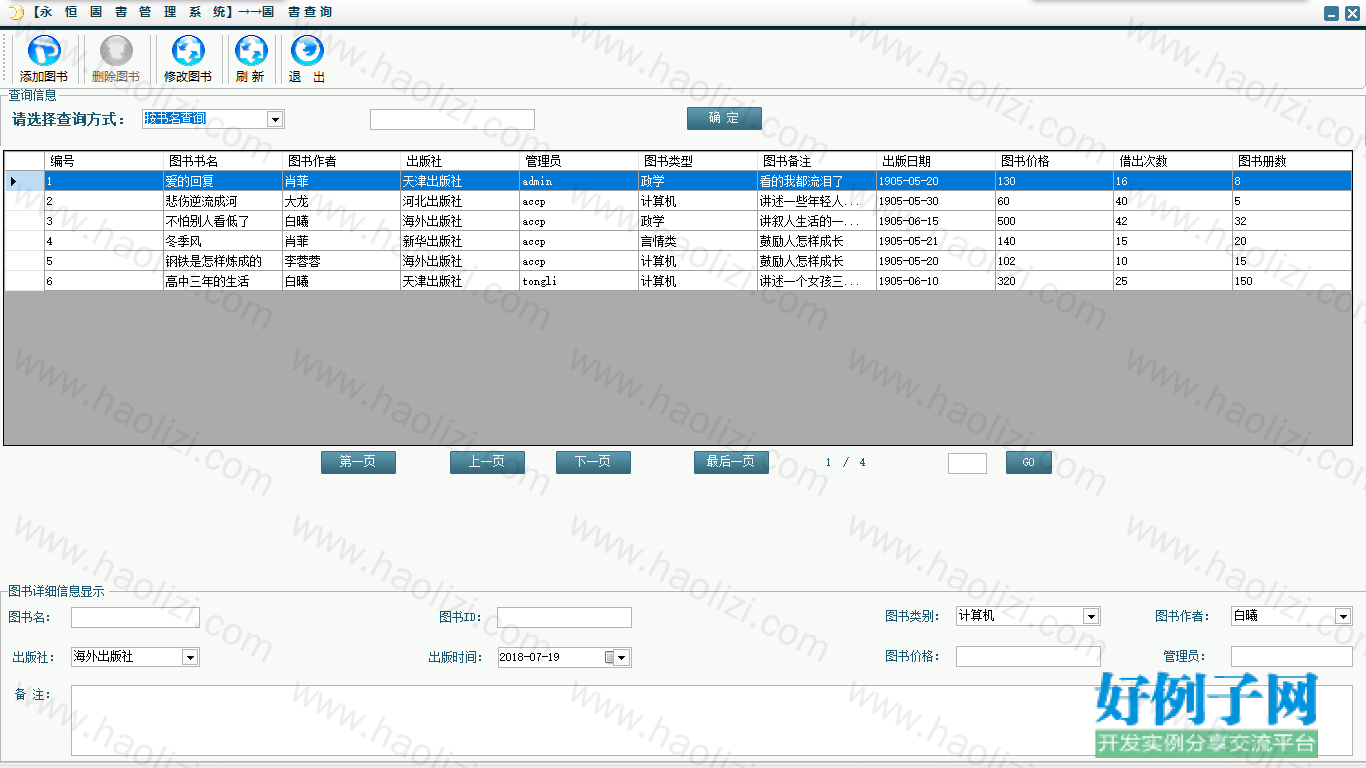Viewport: 1366px width, 768px height.
Task: Click price cell 320
Action: (x=1056, y=281)
